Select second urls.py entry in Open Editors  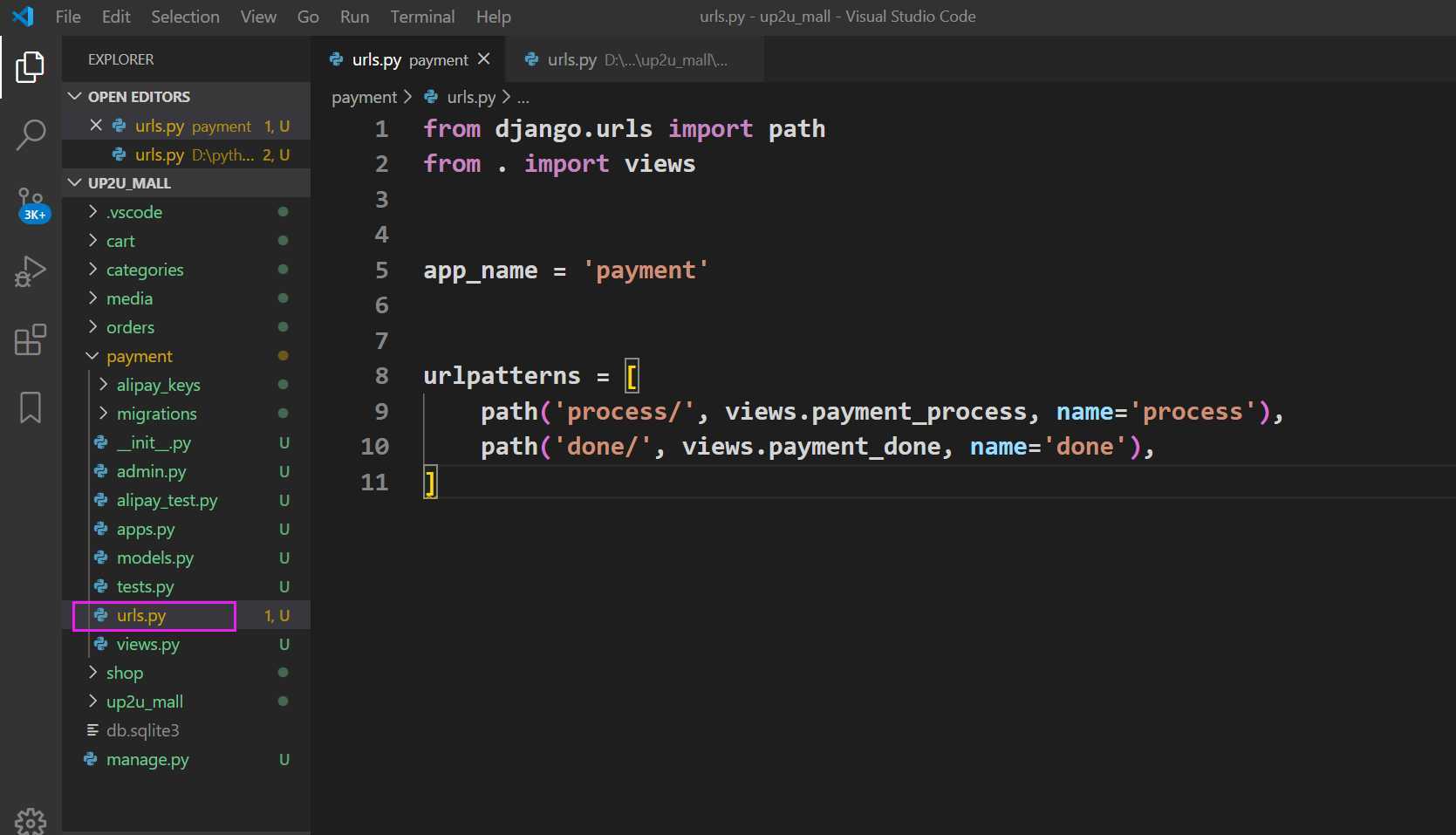(x=186, y=154)
